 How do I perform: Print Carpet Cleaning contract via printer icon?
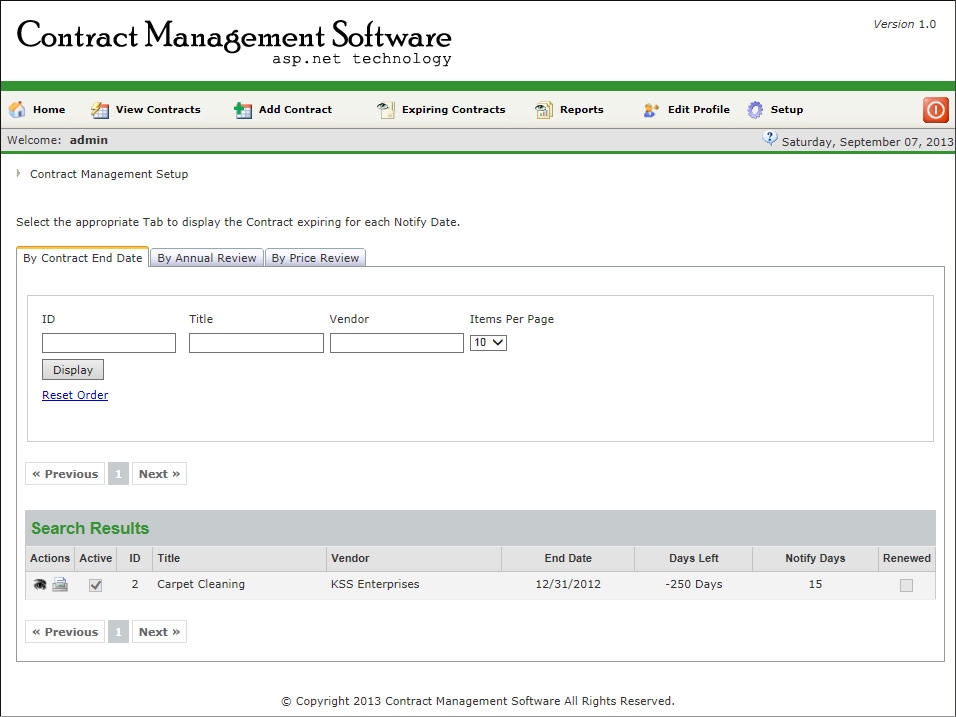click(x=60, y=585)
